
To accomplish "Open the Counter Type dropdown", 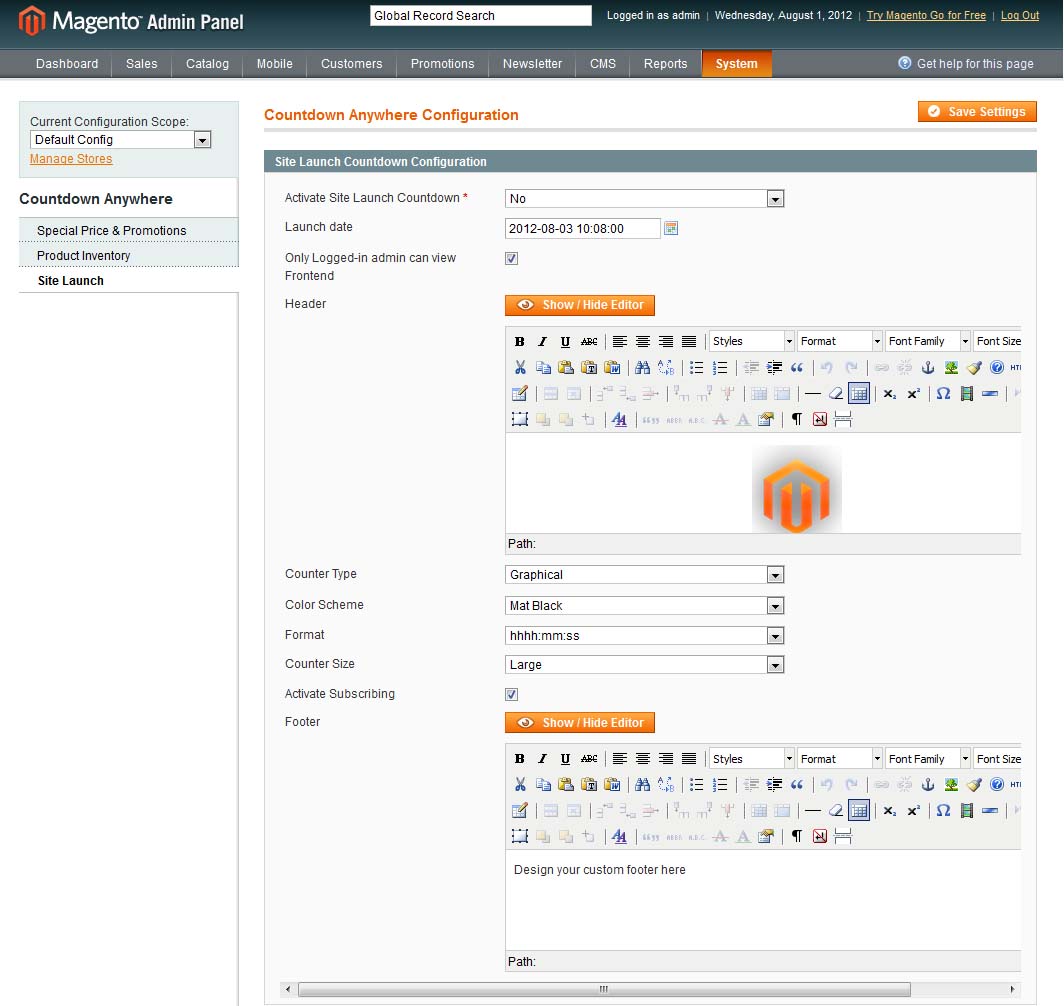I will pyautogui.click(x=645, y=575).
